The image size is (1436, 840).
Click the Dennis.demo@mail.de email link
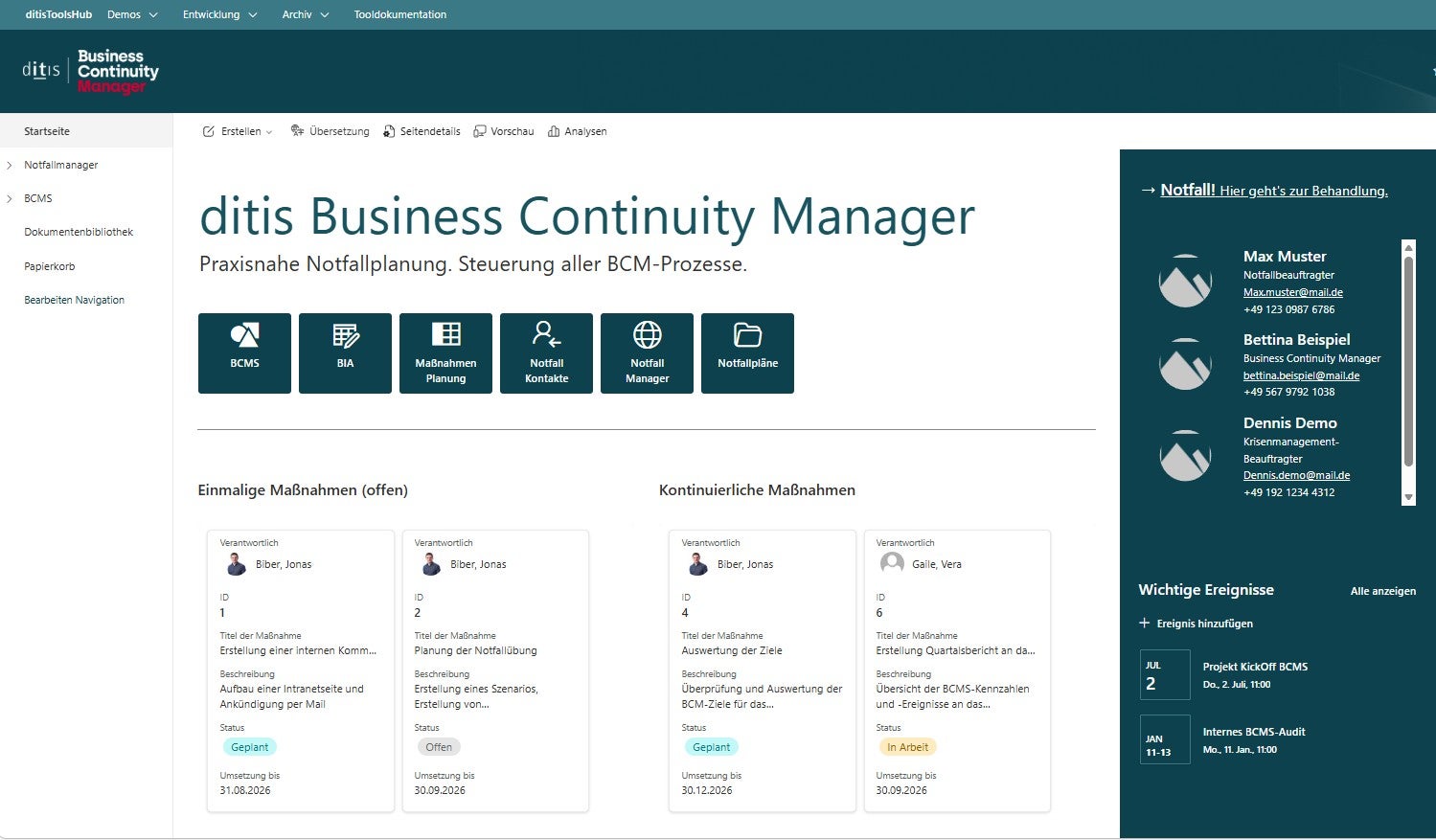tap(1296, 475)
